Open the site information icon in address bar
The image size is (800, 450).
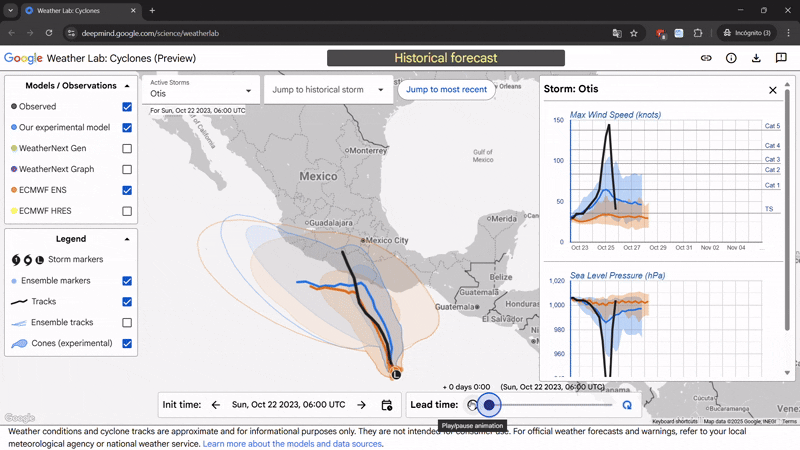point(71,33)
